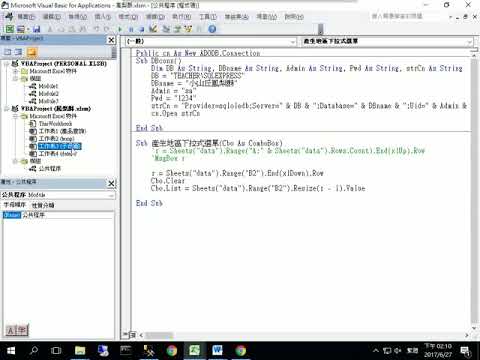Select Module3 in the project tree
480x360 pixels.
point(48,101)
